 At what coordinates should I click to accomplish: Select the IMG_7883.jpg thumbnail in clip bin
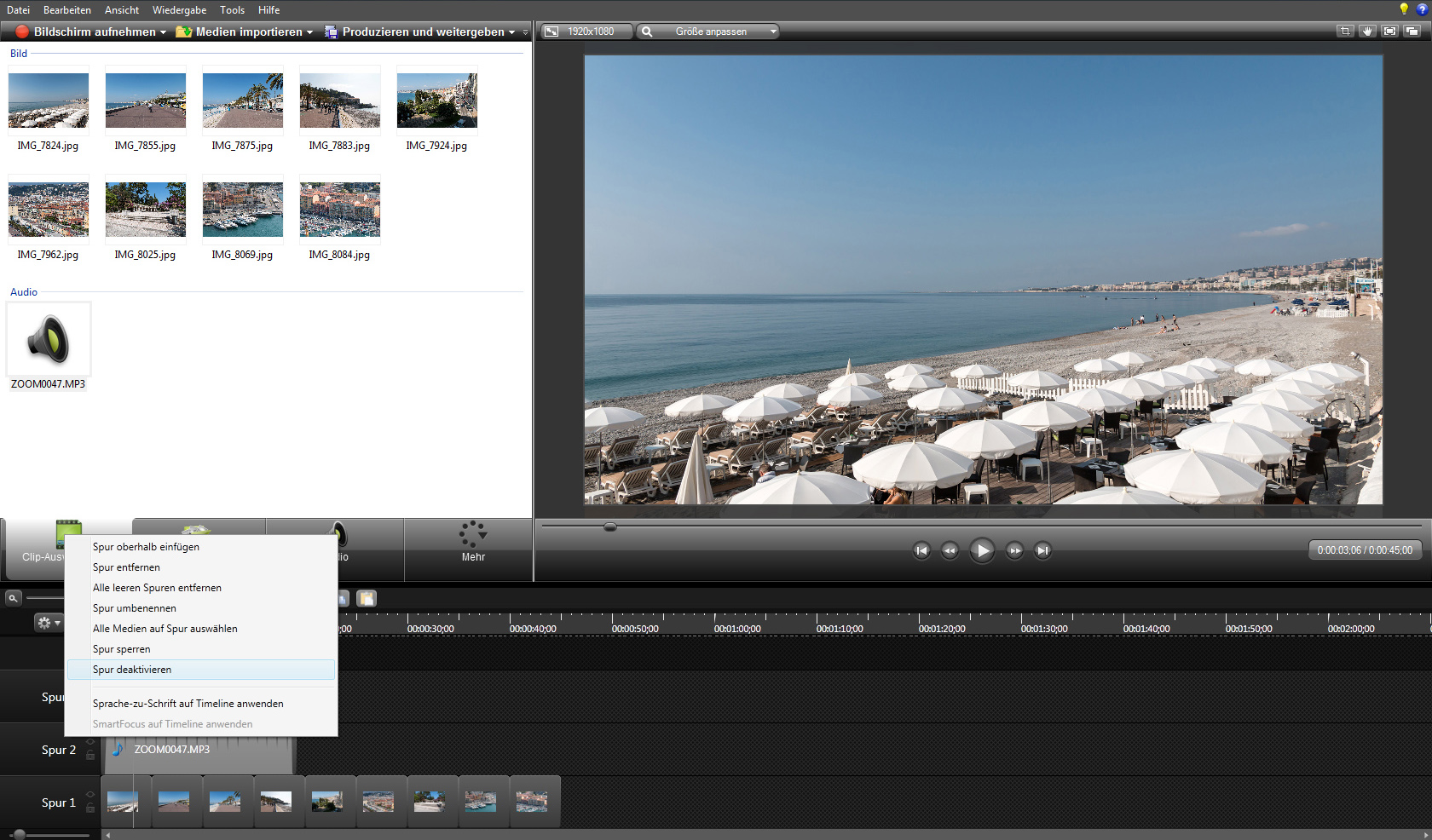point(340,100)
